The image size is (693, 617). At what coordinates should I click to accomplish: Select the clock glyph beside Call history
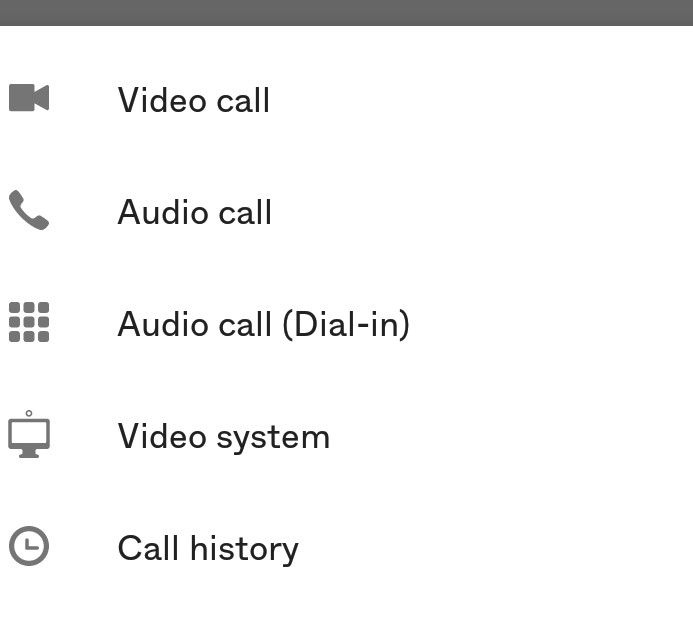29,547
